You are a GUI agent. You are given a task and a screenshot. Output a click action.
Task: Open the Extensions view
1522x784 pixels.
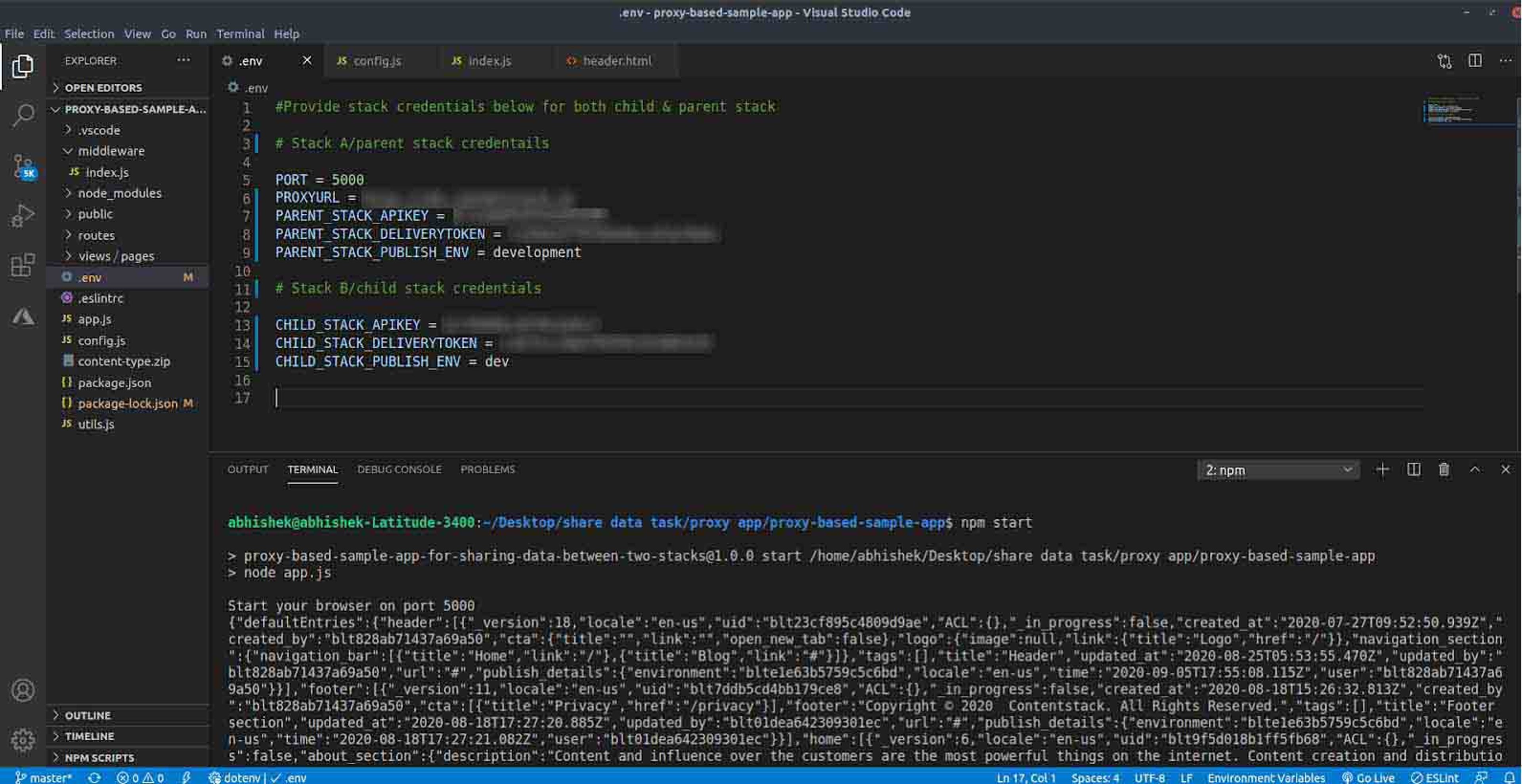[x=23, y=266]
